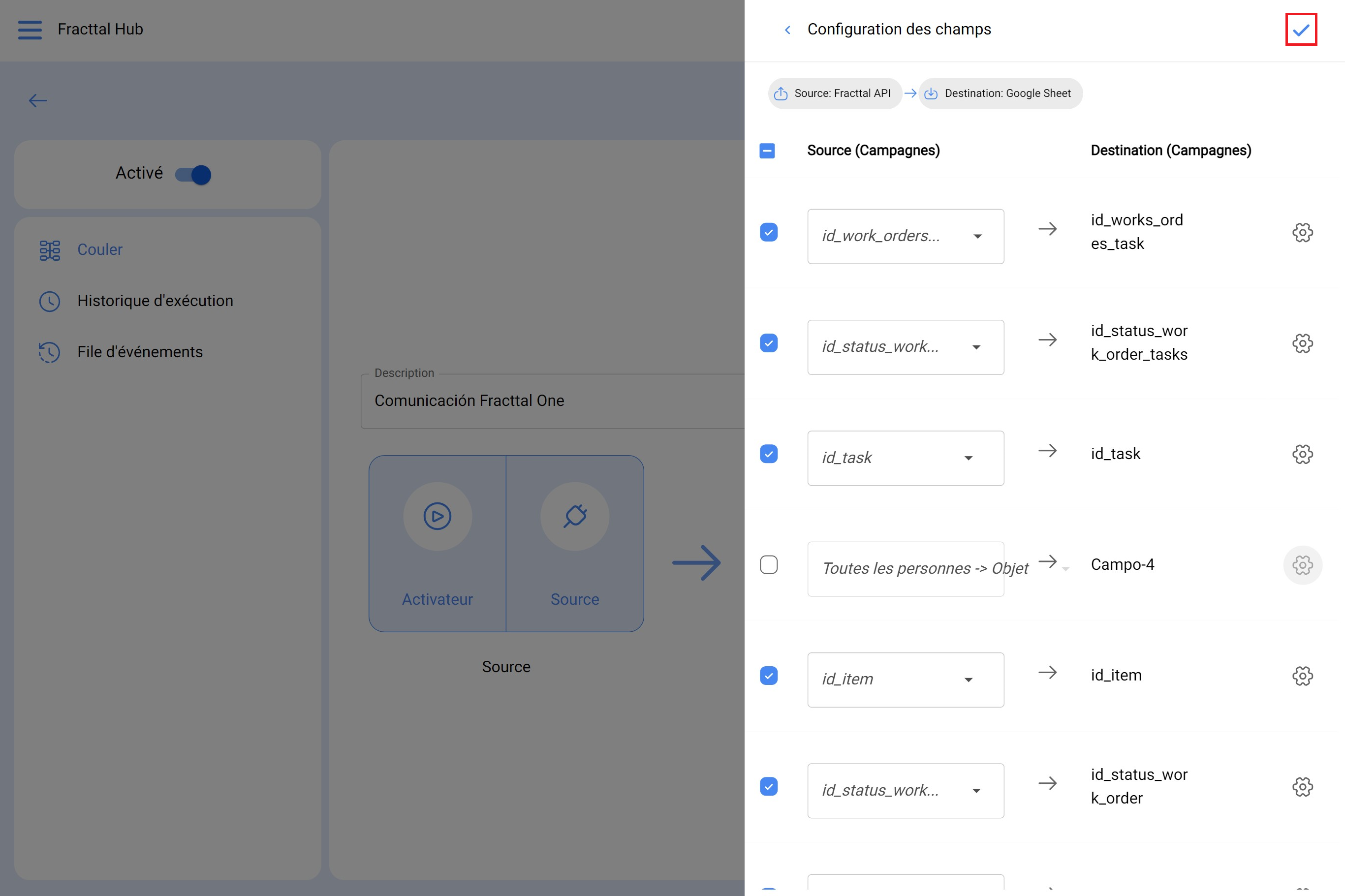Open settings gear for Campo-4 row
This screenshot has height=896, width=1345.
[x=1302, y=564]
